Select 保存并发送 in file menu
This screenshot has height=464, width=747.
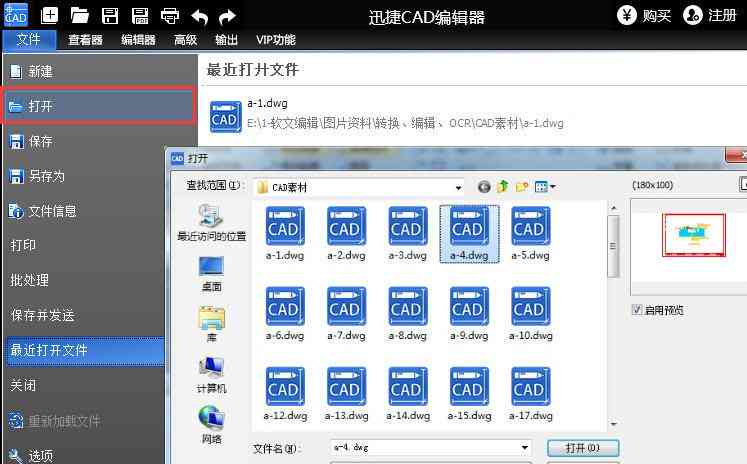pos(86,315)
